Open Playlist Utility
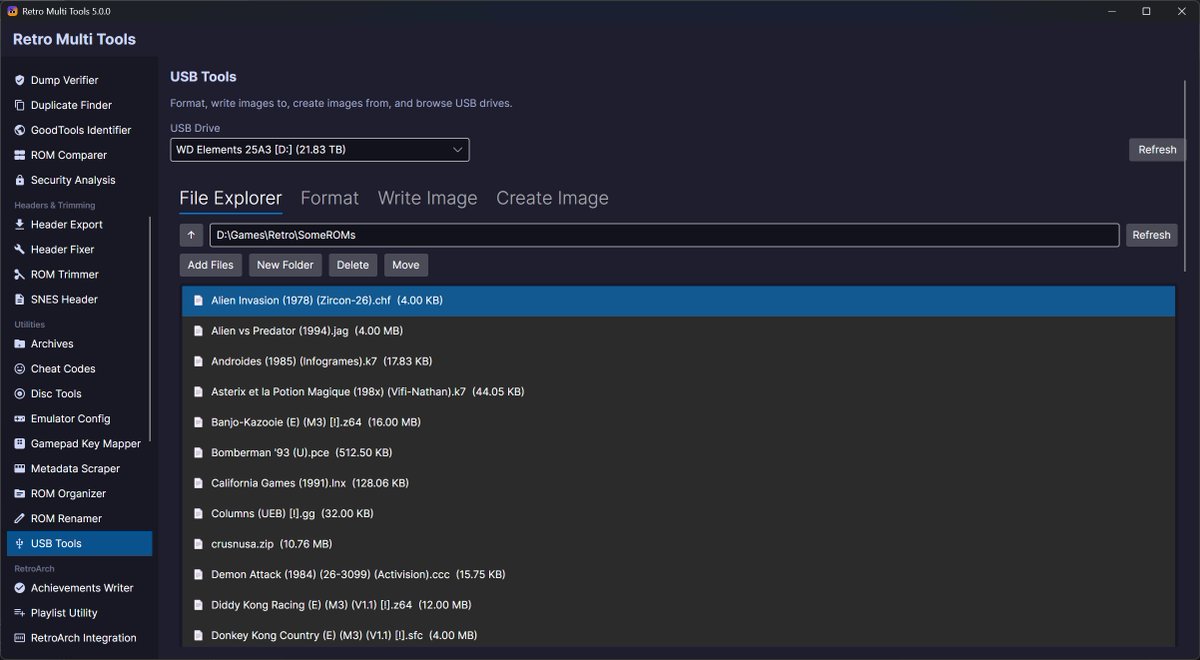The image size is (1200, 660). pos(79,613)
